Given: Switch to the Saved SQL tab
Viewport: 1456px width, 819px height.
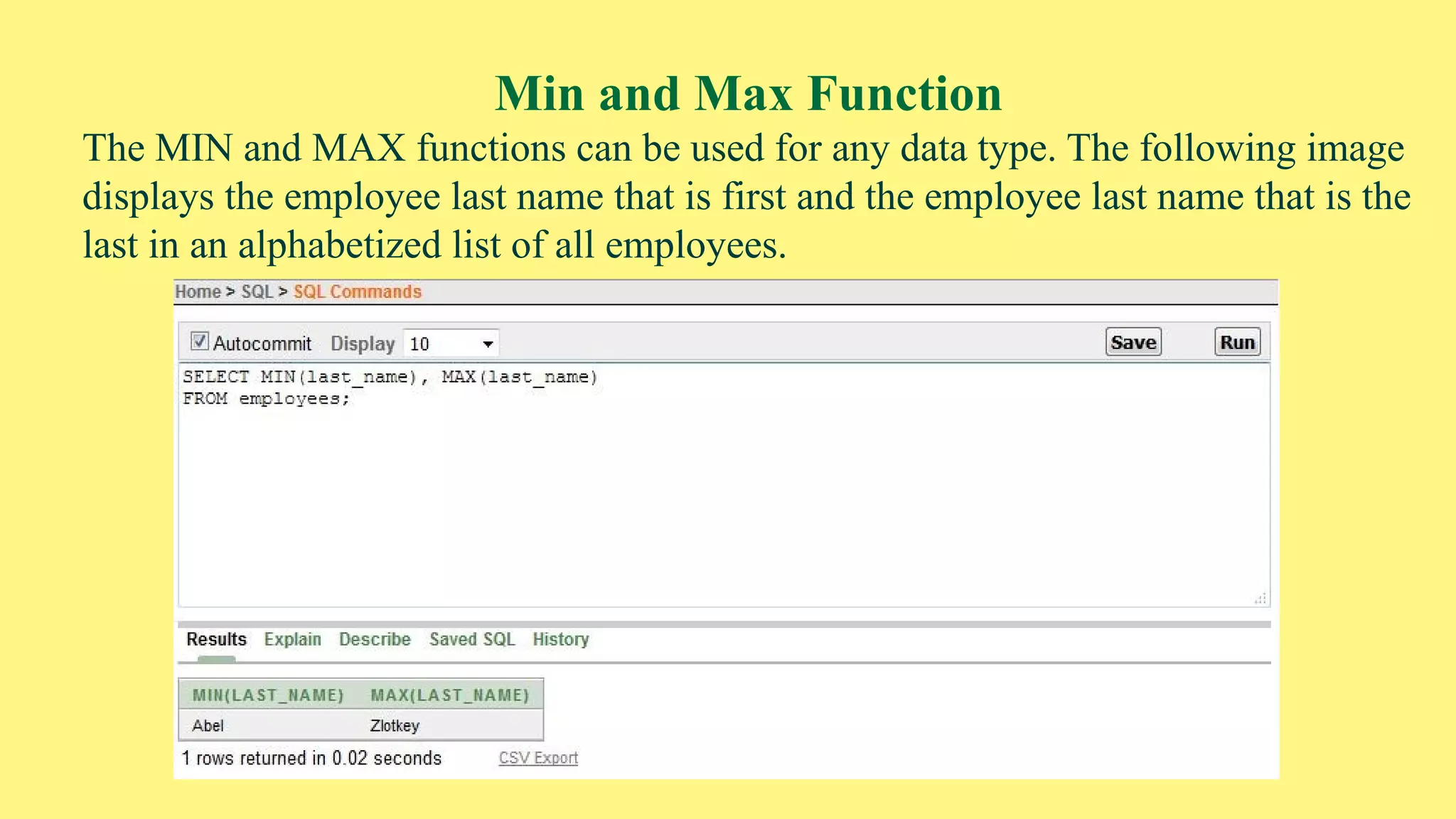Looking at the screenshot, I should click(x=472, y=639).
